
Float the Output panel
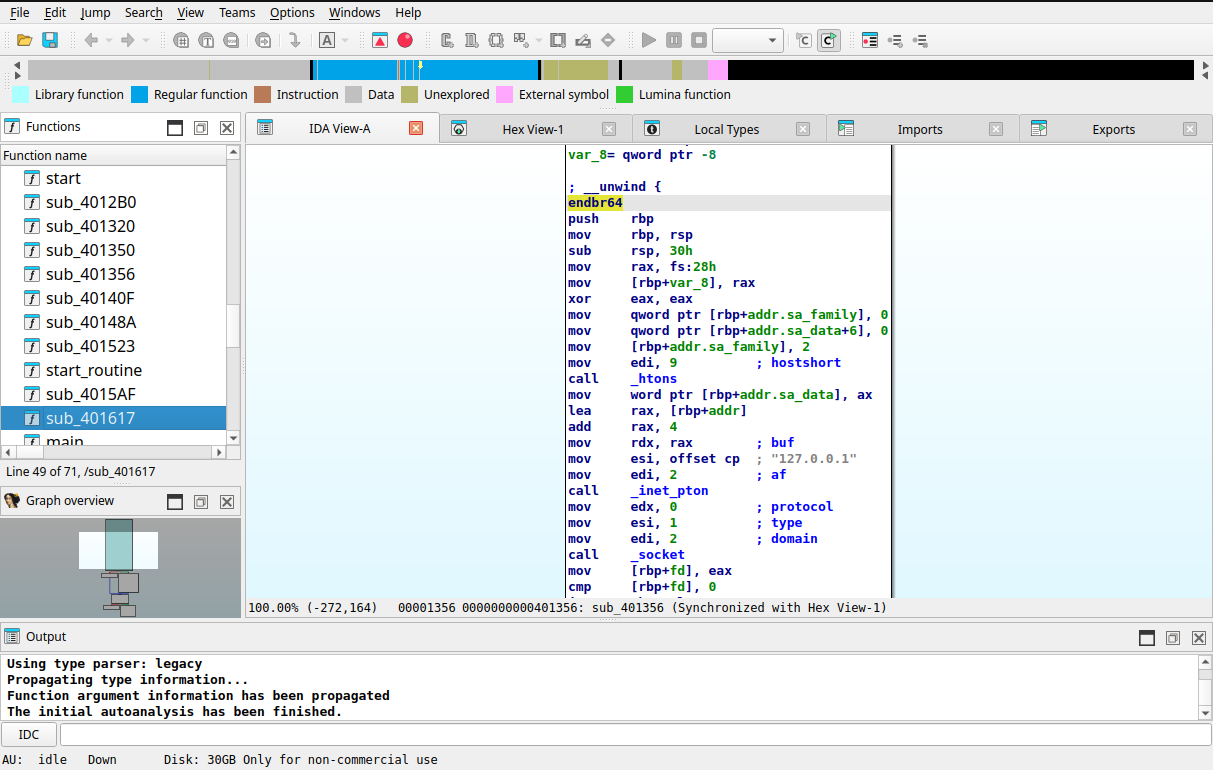coord(1173,638)
